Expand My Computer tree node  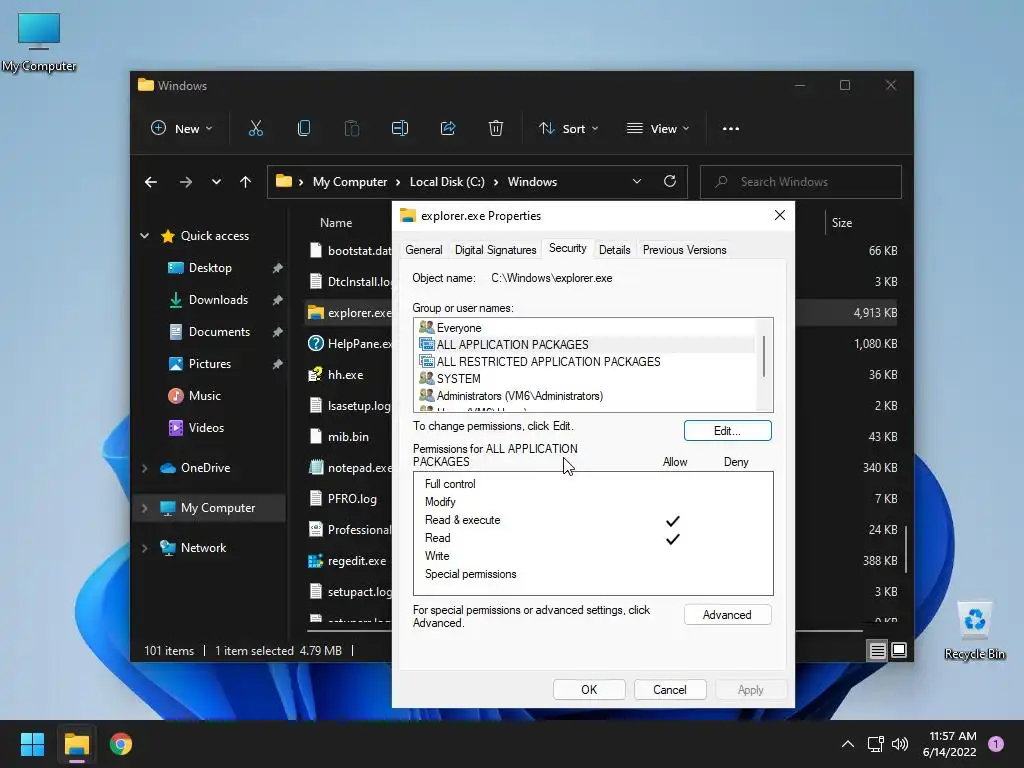pyautogui.click(x=144, y=507)
